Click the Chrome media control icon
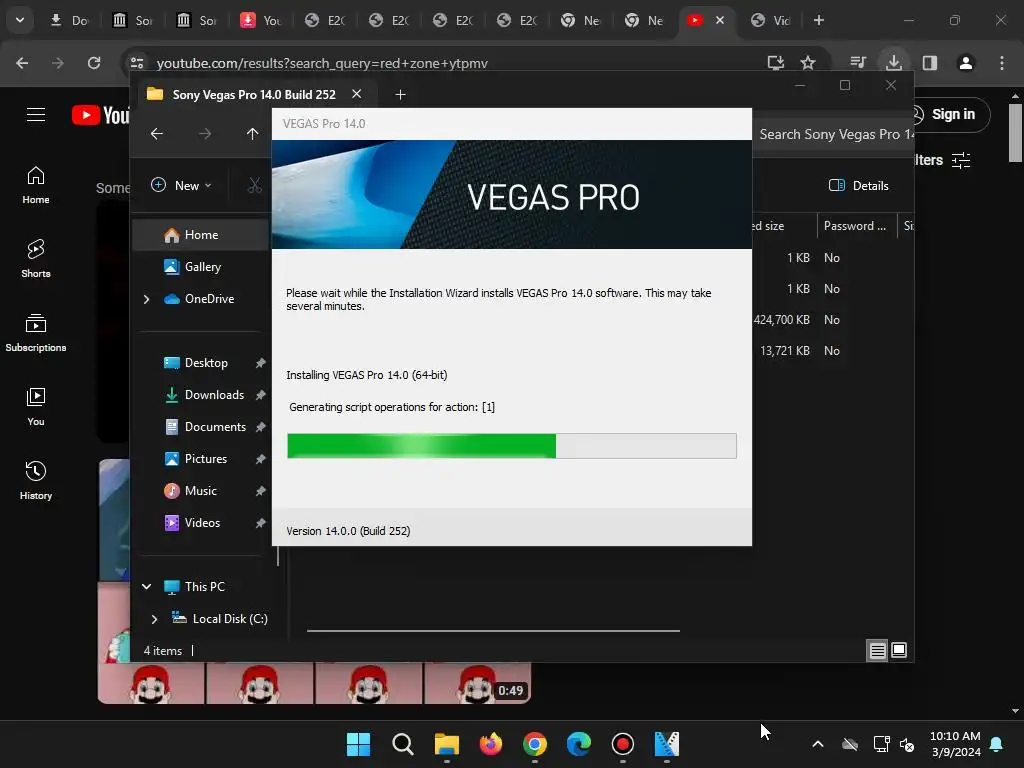This screenshot has width=1024, height=768. [x=858, y=63]
